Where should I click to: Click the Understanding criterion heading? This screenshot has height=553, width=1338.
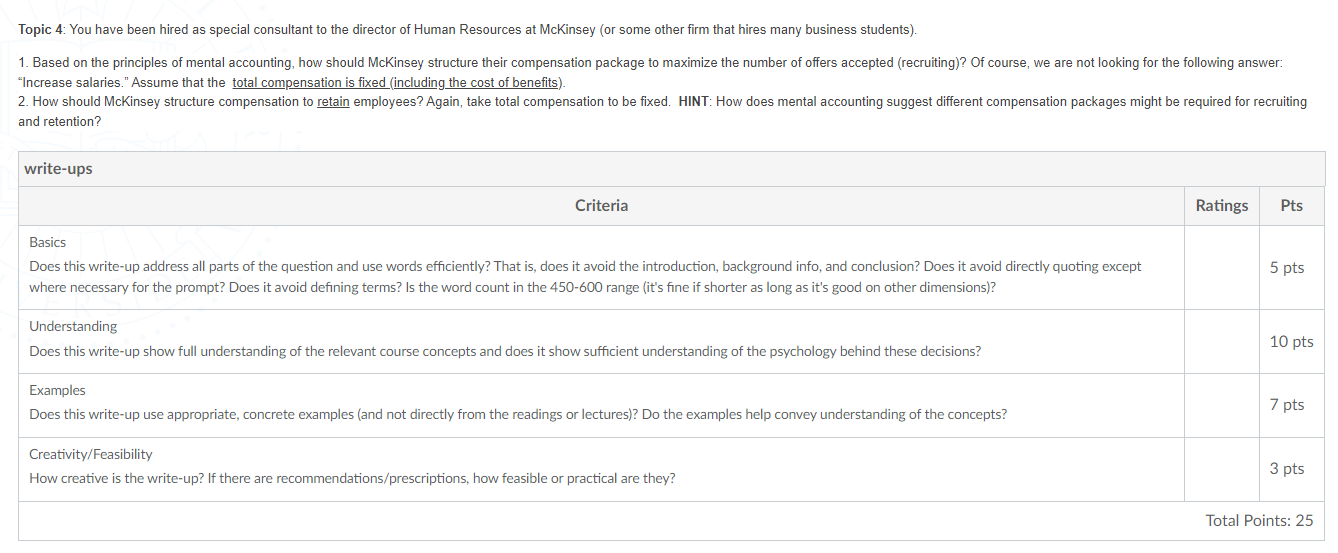tap(73, 326)
